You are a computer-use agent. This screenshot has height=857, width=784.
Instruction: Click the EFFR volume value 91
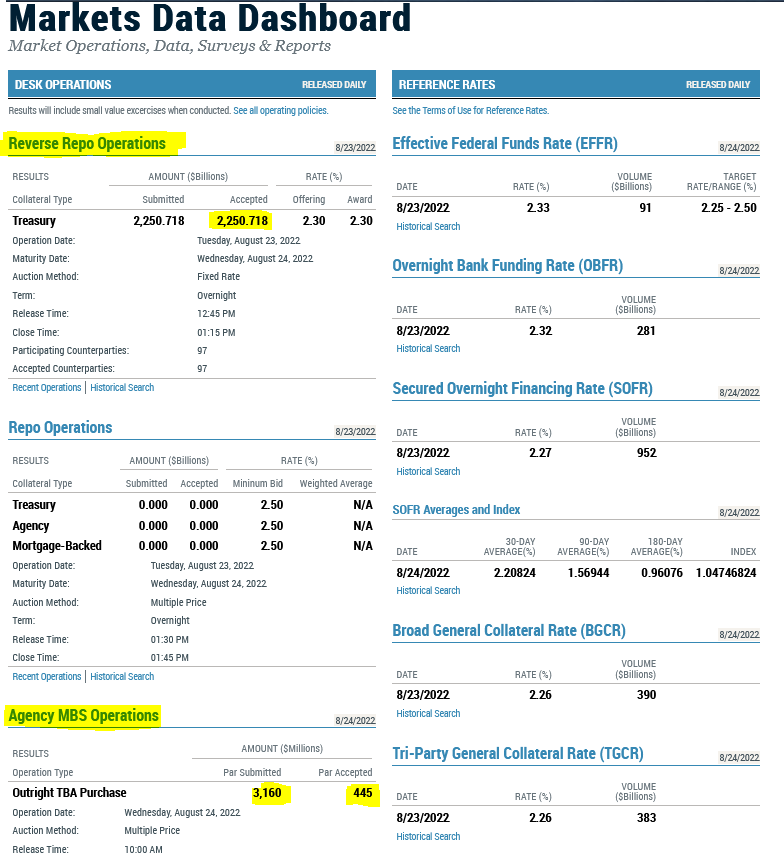(645, 208)
